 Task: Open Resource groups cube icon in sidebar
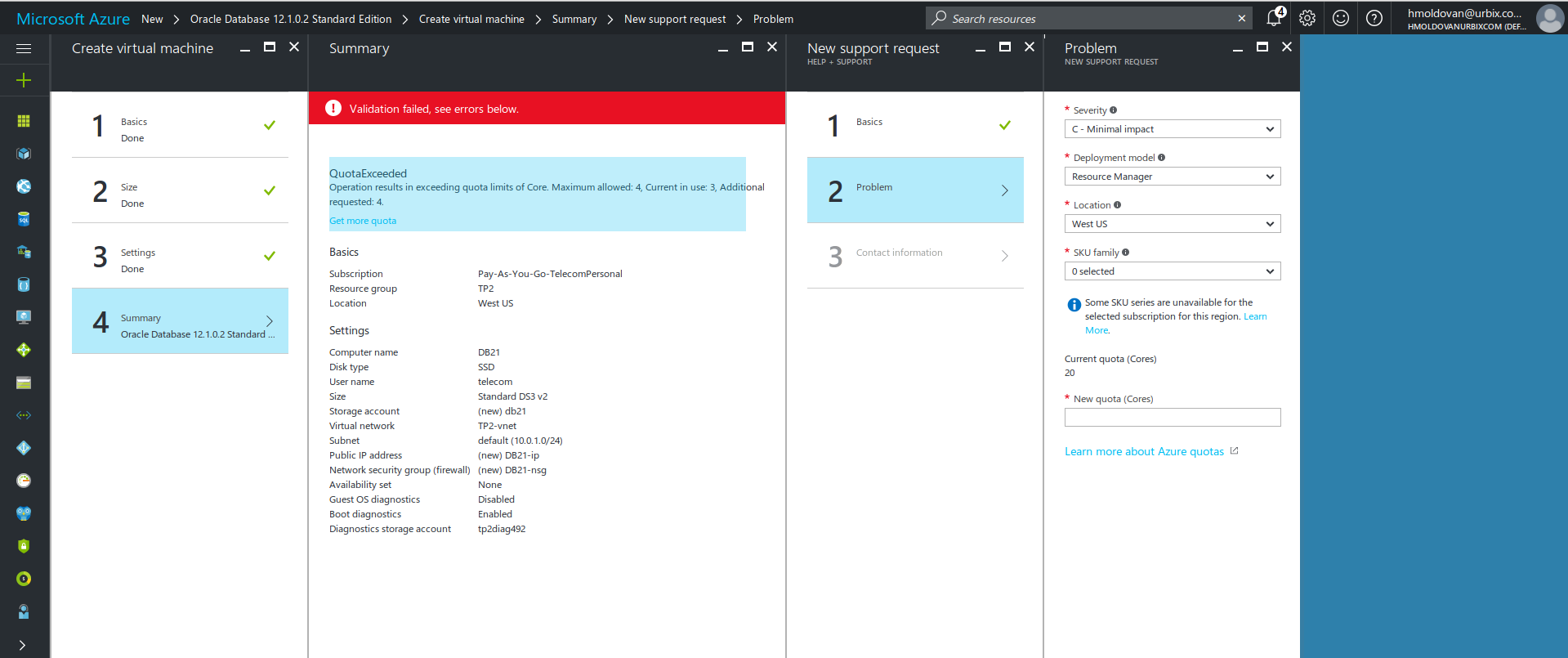pos(24,154)
